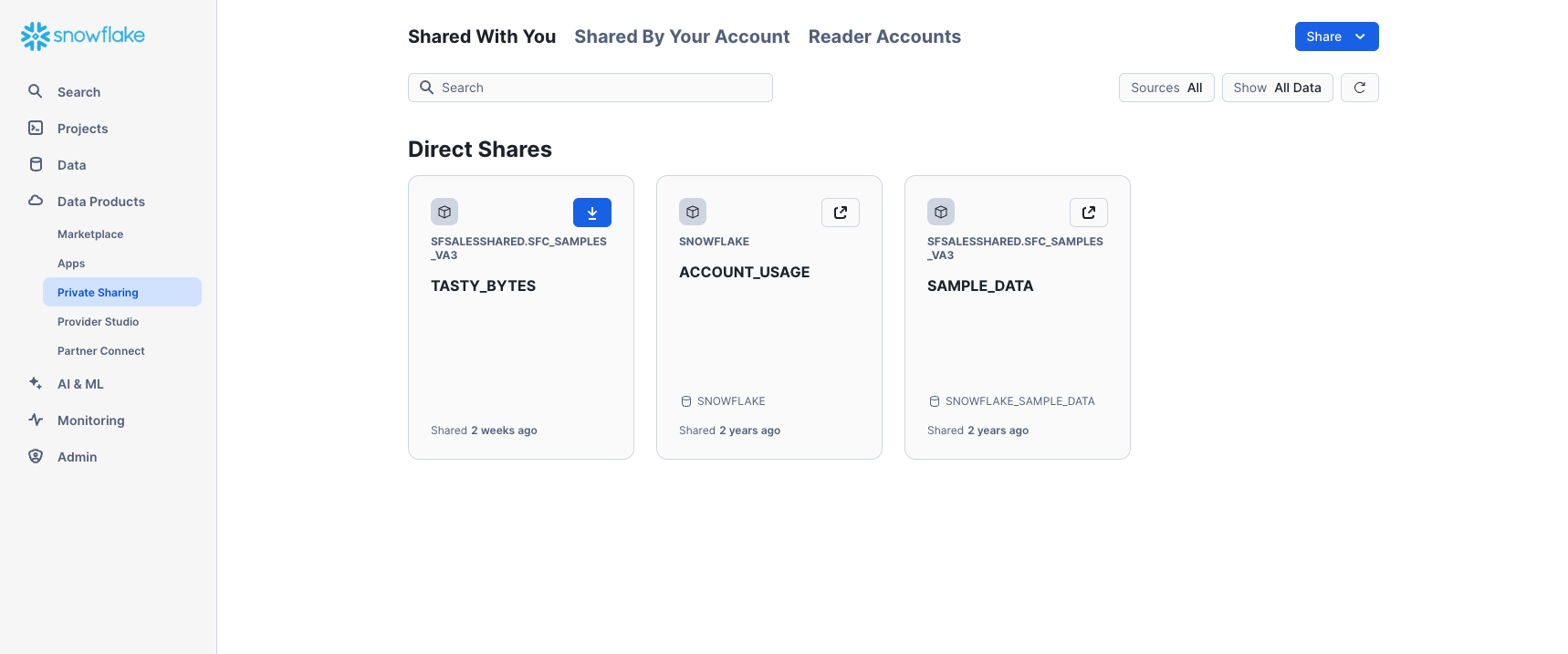Open ACCOUNT_USAGE share in new view
Viewport: 1568px width, 654px height.
pos(841,213)
